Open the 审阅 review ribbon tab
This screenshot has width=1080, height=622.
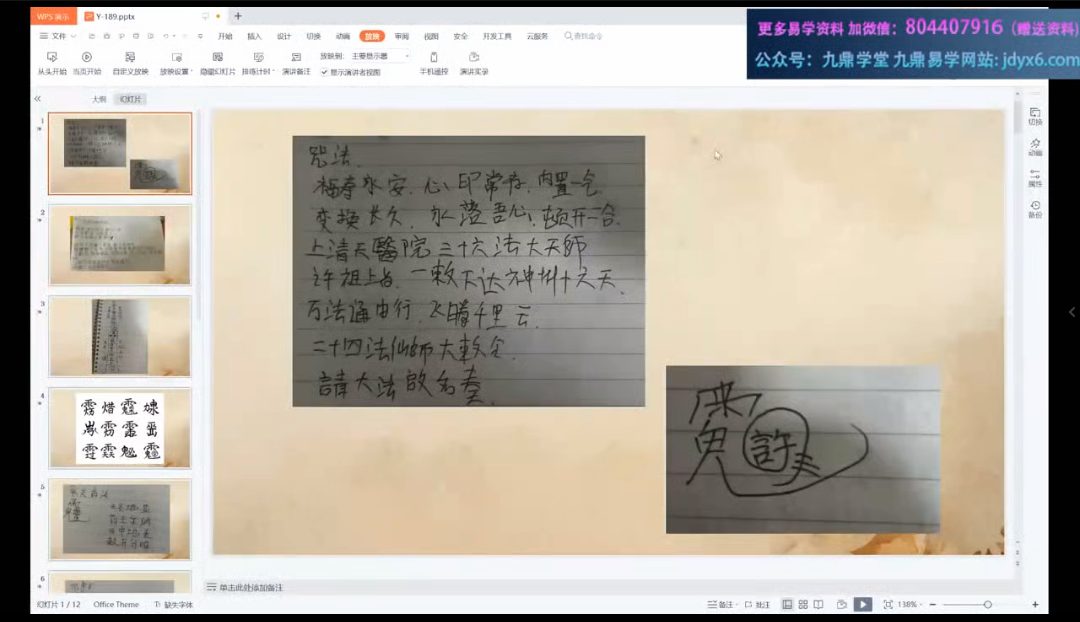(x=401, y=36)
